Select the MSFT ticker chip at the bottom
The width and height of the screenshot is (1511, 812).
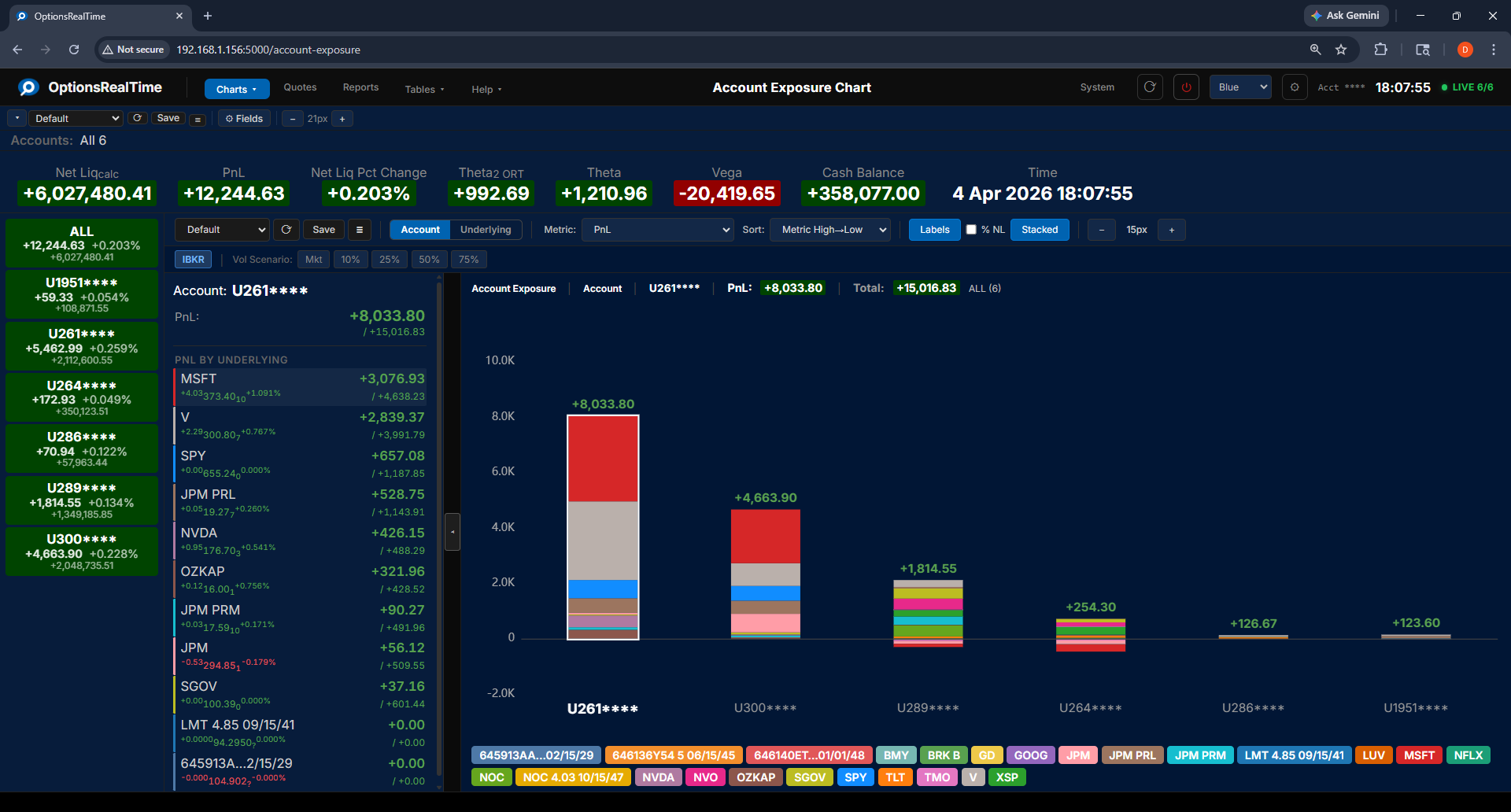coord(1419,755)
